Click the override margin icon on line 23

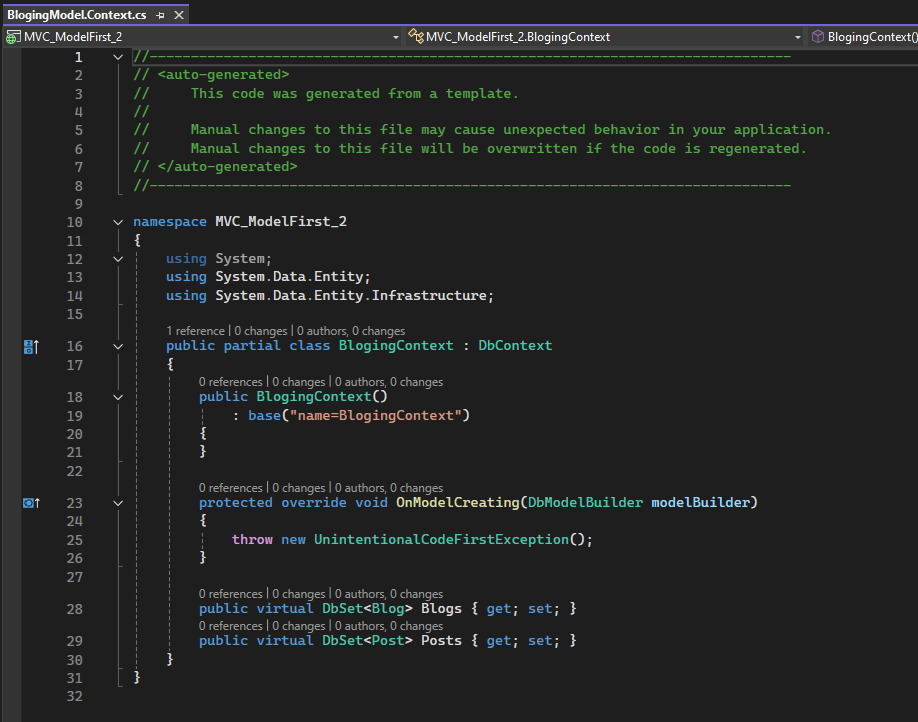(31, 503)
